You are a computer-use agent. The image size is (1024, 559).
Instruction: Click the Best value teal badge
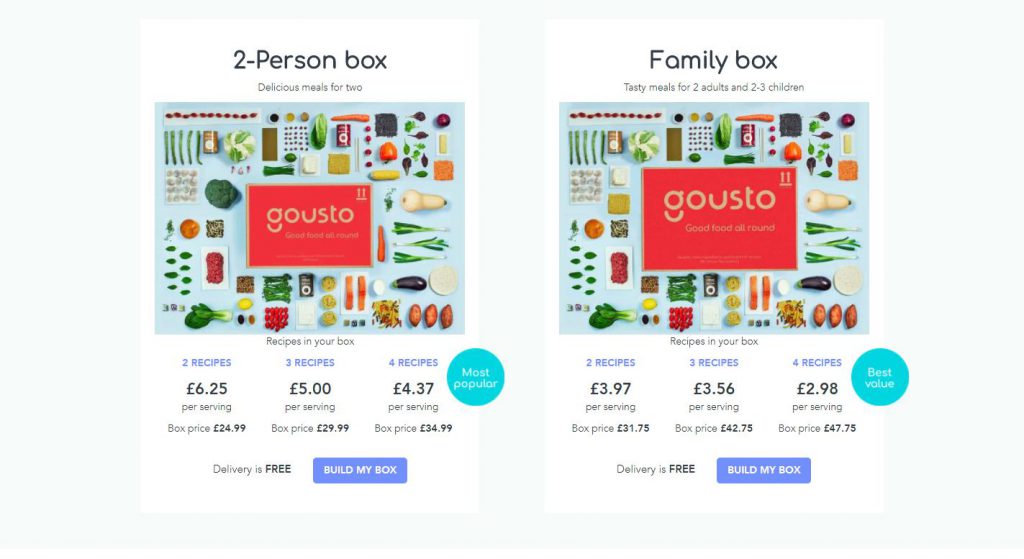880,377
